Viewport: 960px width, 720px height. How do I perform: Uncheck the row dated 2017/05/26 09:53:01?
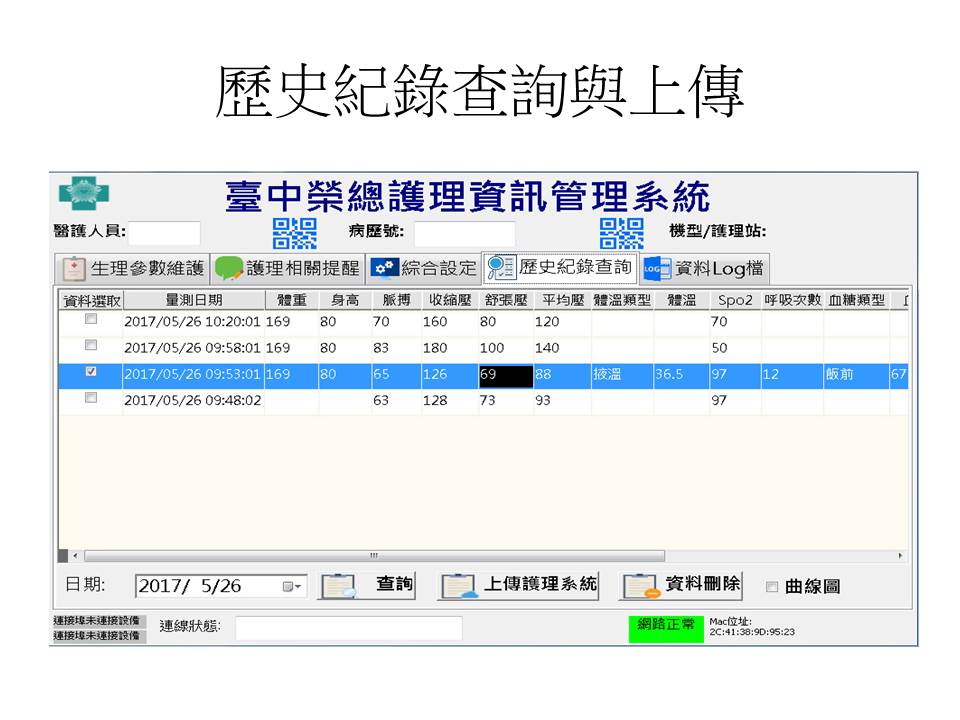(x=91, y=372)
